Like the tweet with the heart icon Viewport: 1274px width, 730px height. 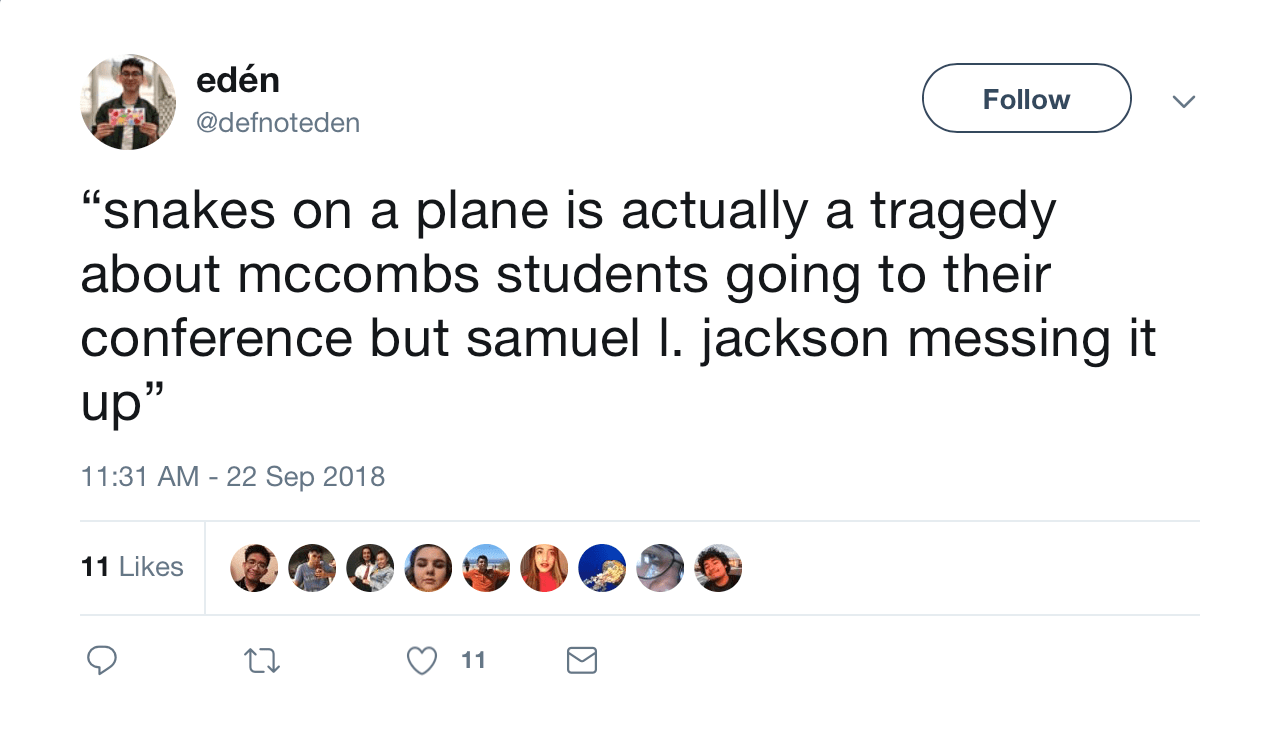pos(423,660)
